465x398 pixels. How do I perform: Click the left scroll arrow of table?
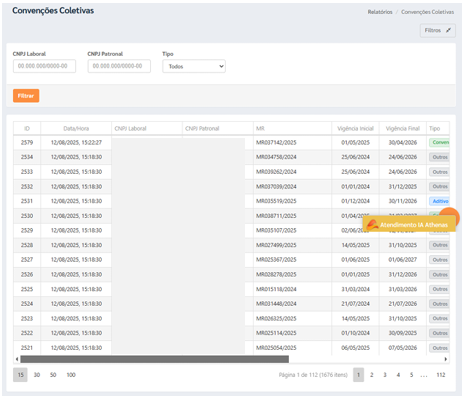tap(17, 359)
